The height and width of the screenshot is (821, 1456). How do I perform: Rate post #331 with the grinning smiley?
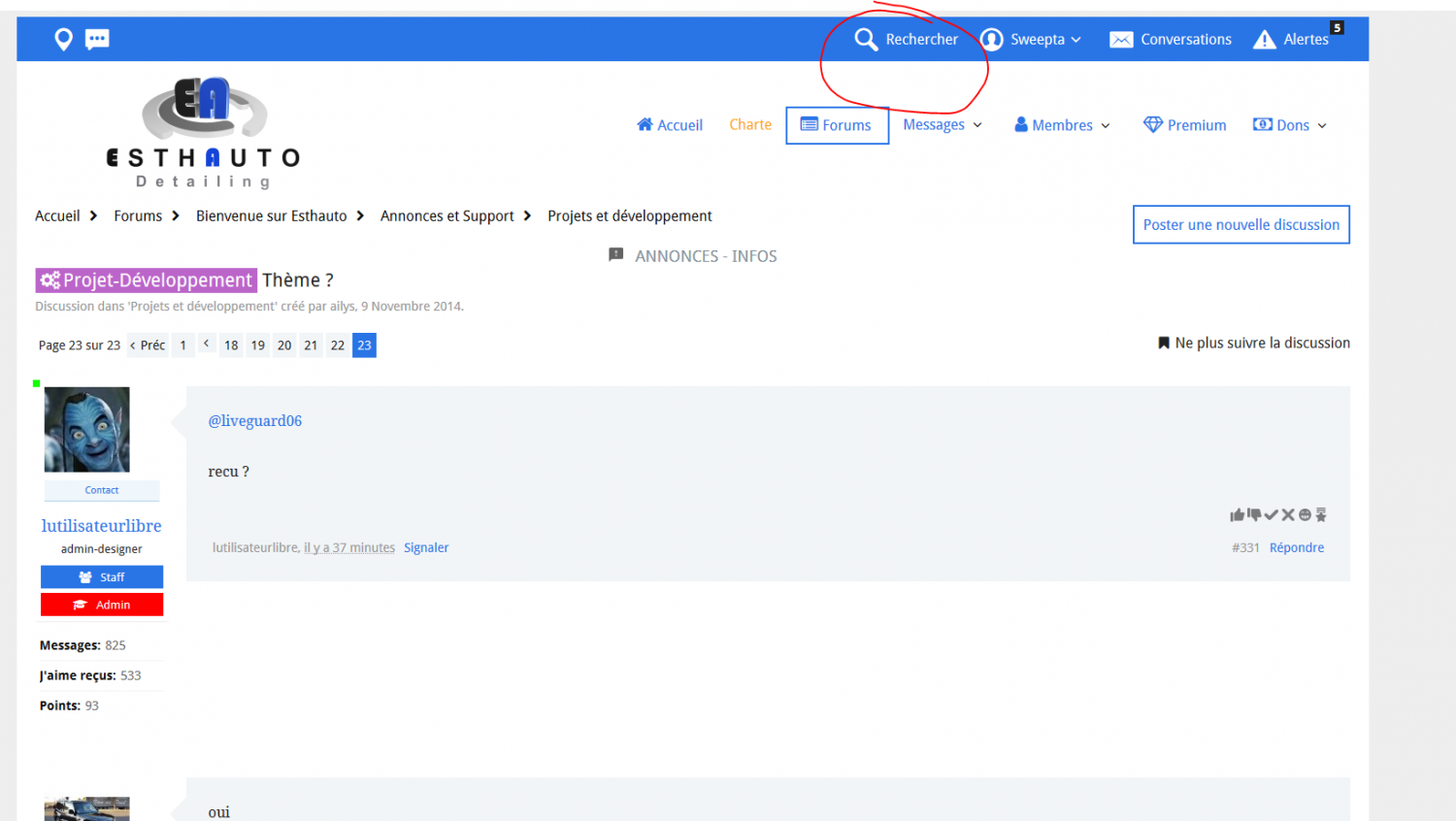click(1305, 515)
